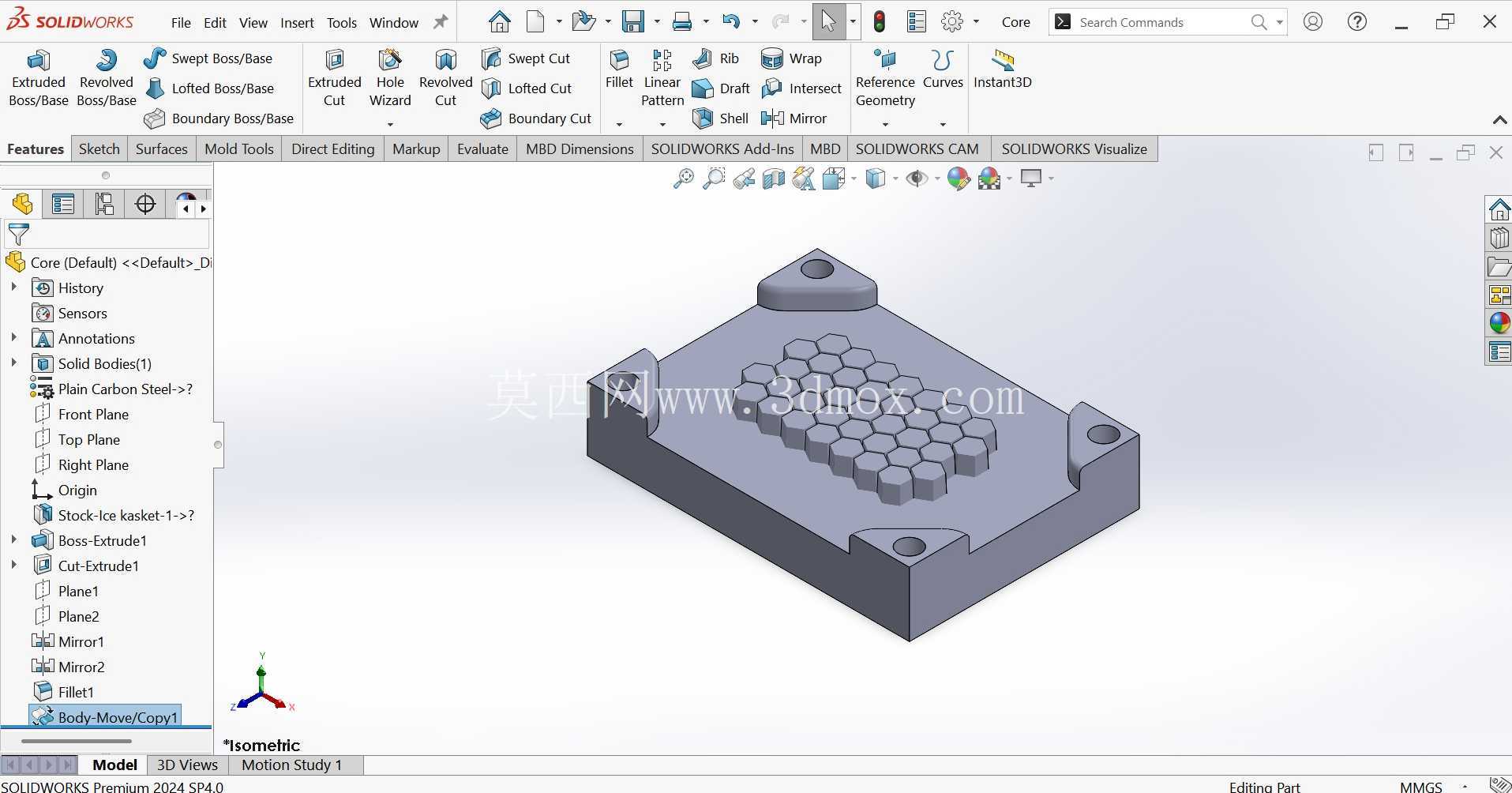Expand the Hole Wizard dropdown arrow
Viewport: 1512px width, 793px height.
[x=390, y=124]
